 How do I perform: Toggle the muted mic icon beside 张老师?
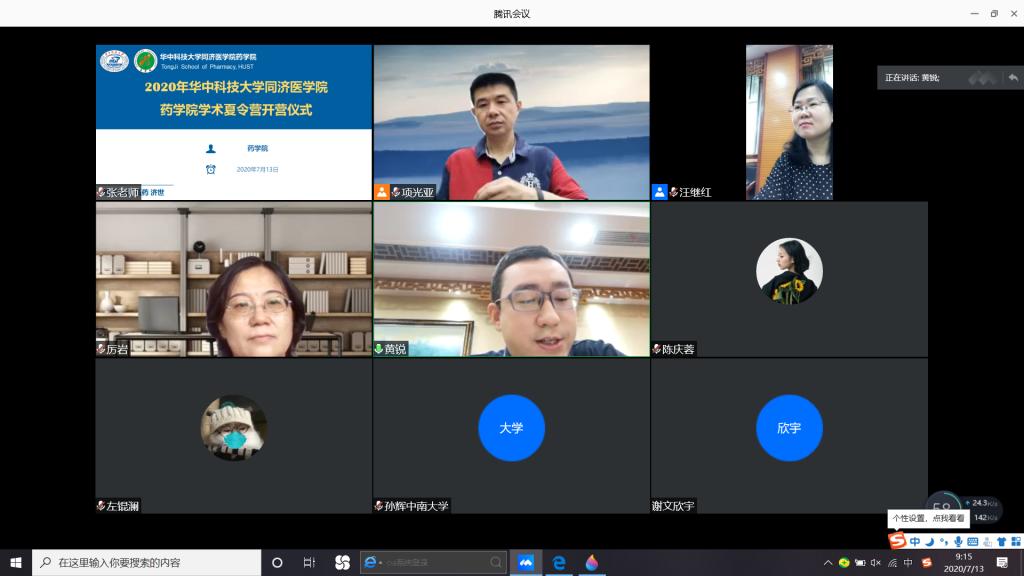[101, 192]
